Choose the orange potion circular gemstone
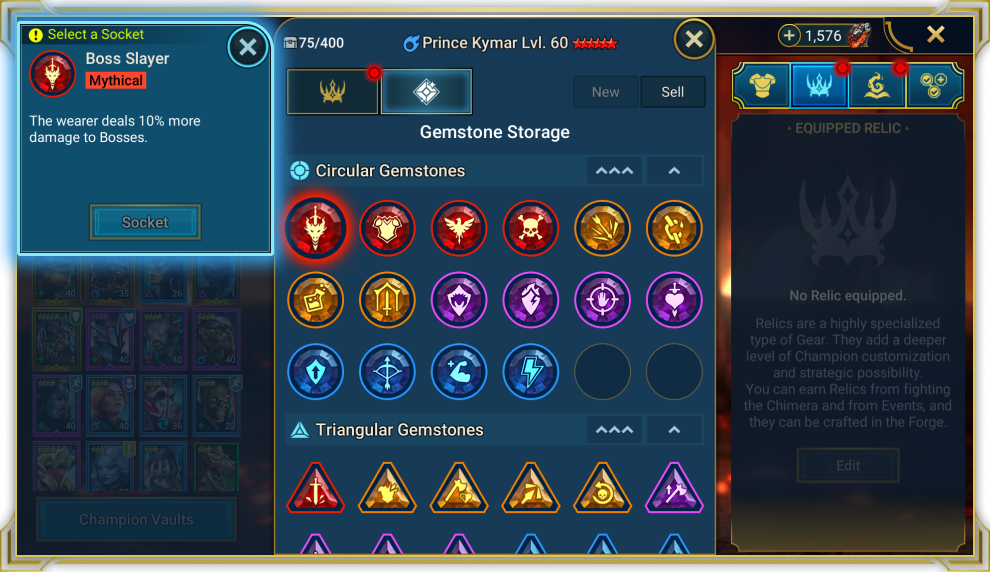 click(316, 300)
